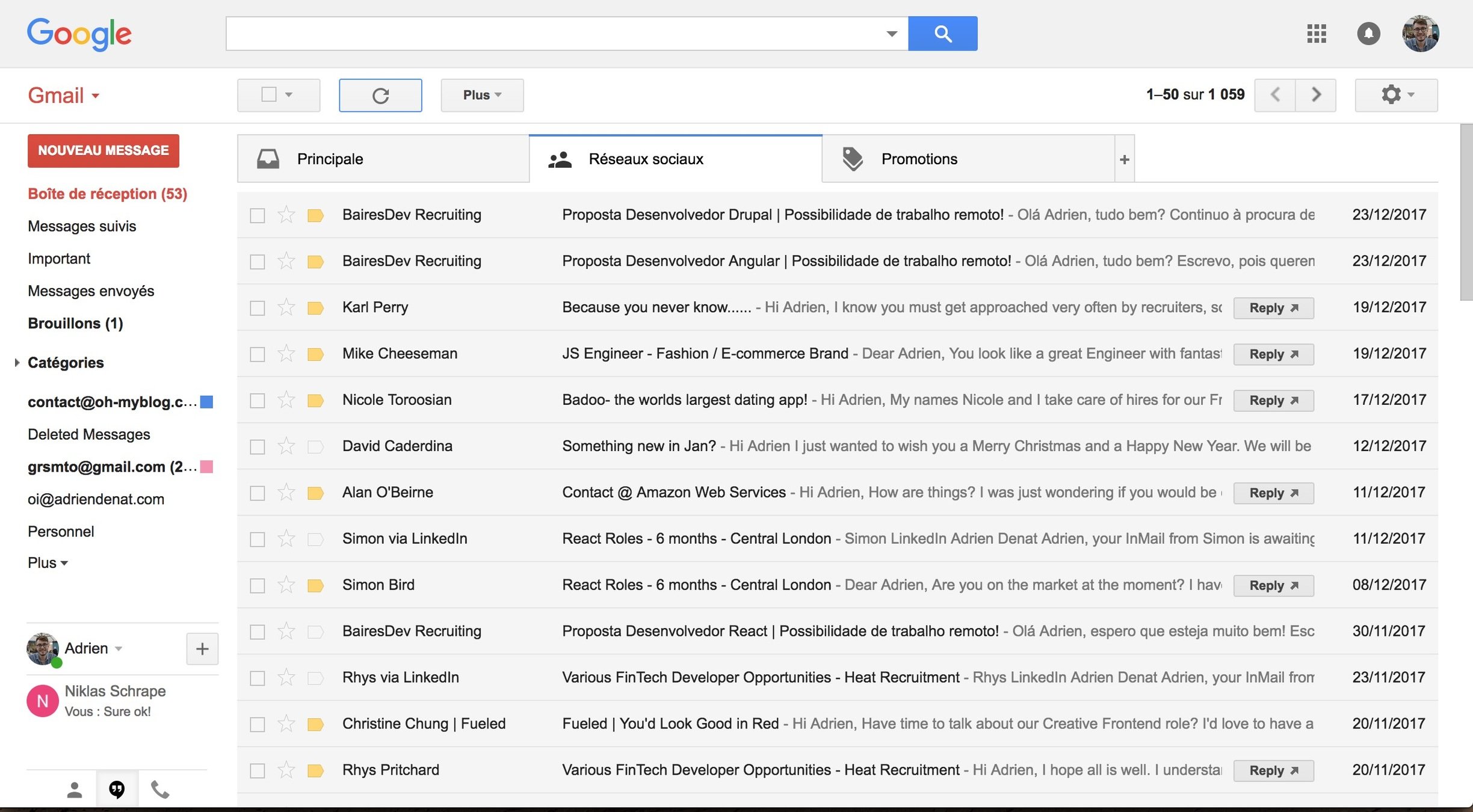The width and height of the screenshot is (1473, 812).
Task: Open the notifications bell icon
Action: point(1368,34)
